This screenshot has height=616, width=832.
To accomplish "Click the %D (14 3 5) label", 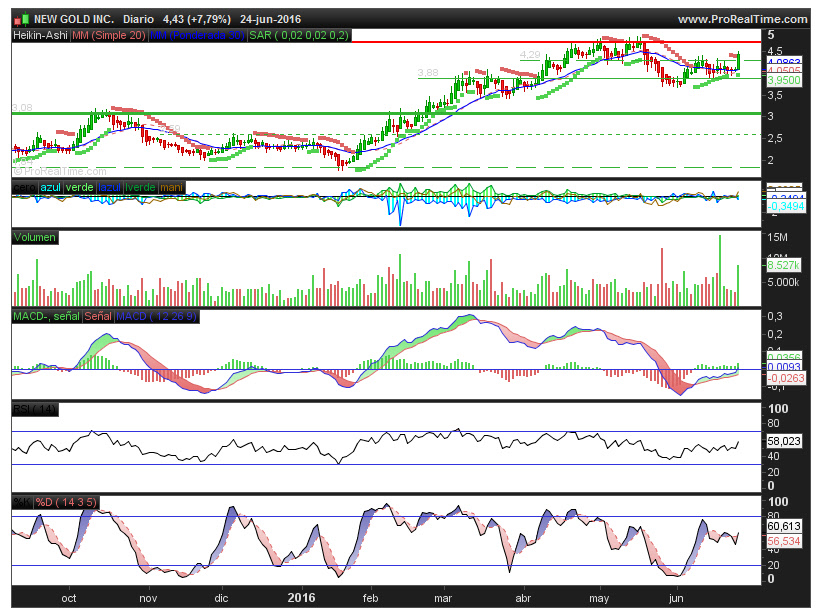I will point(67,502).
